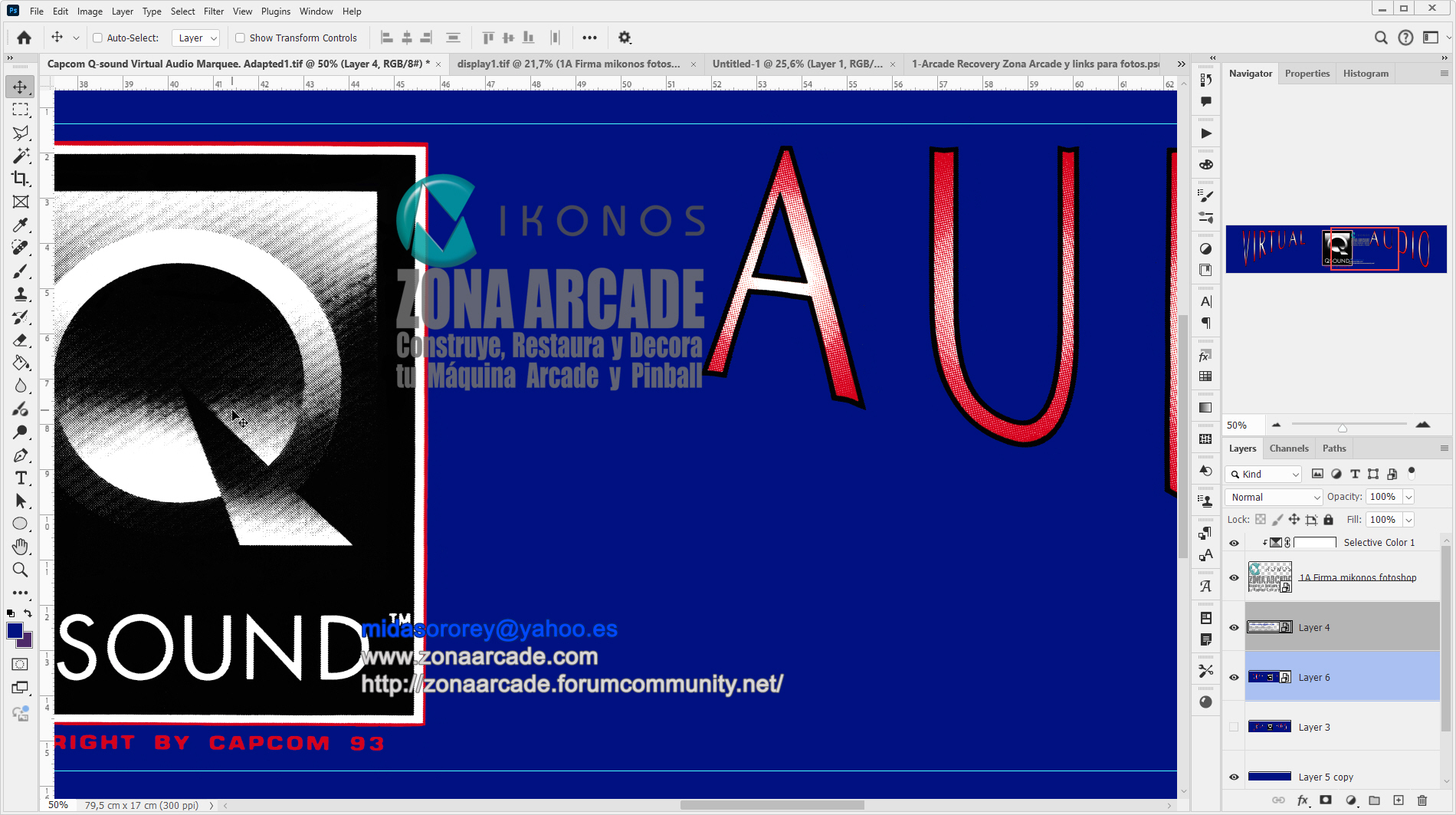Choose the Type tool

20,478
